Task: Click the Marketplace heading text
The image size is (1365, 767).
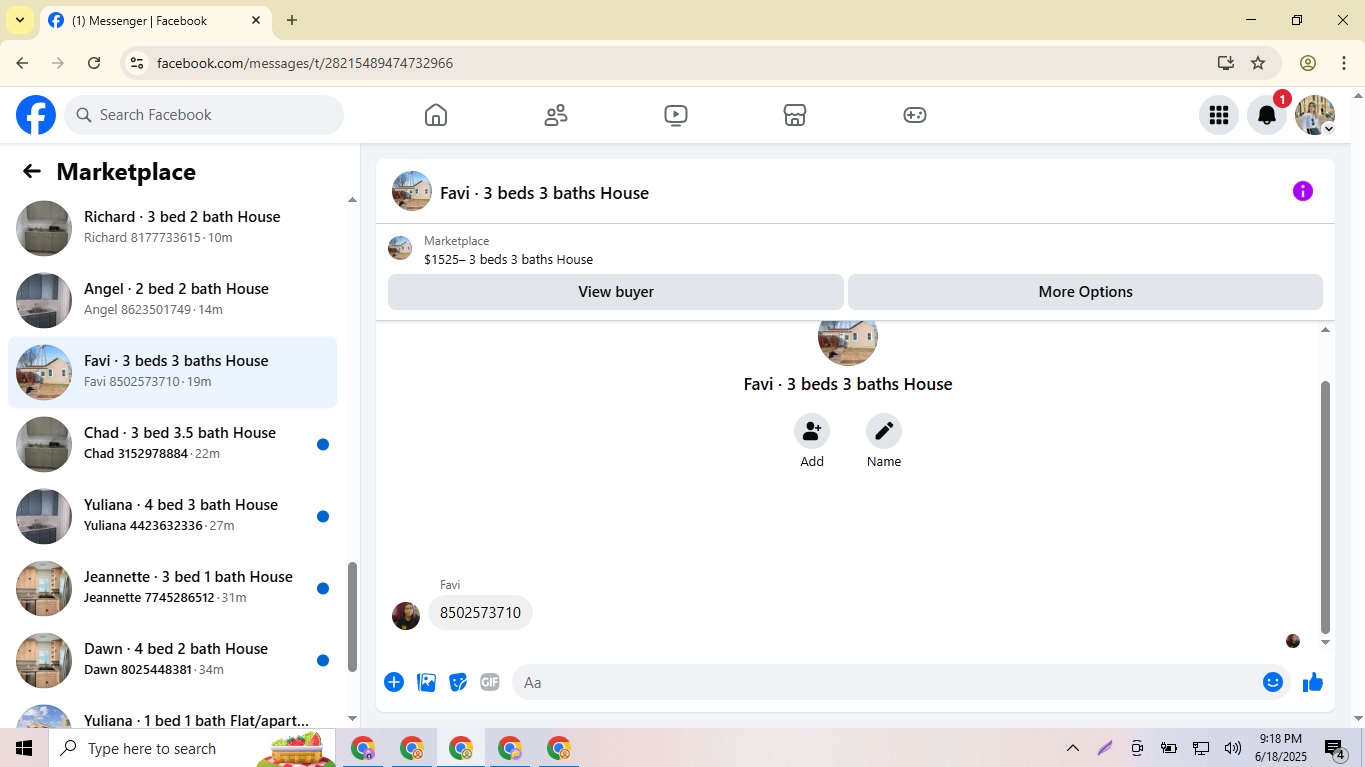Action: pos(126,172)
